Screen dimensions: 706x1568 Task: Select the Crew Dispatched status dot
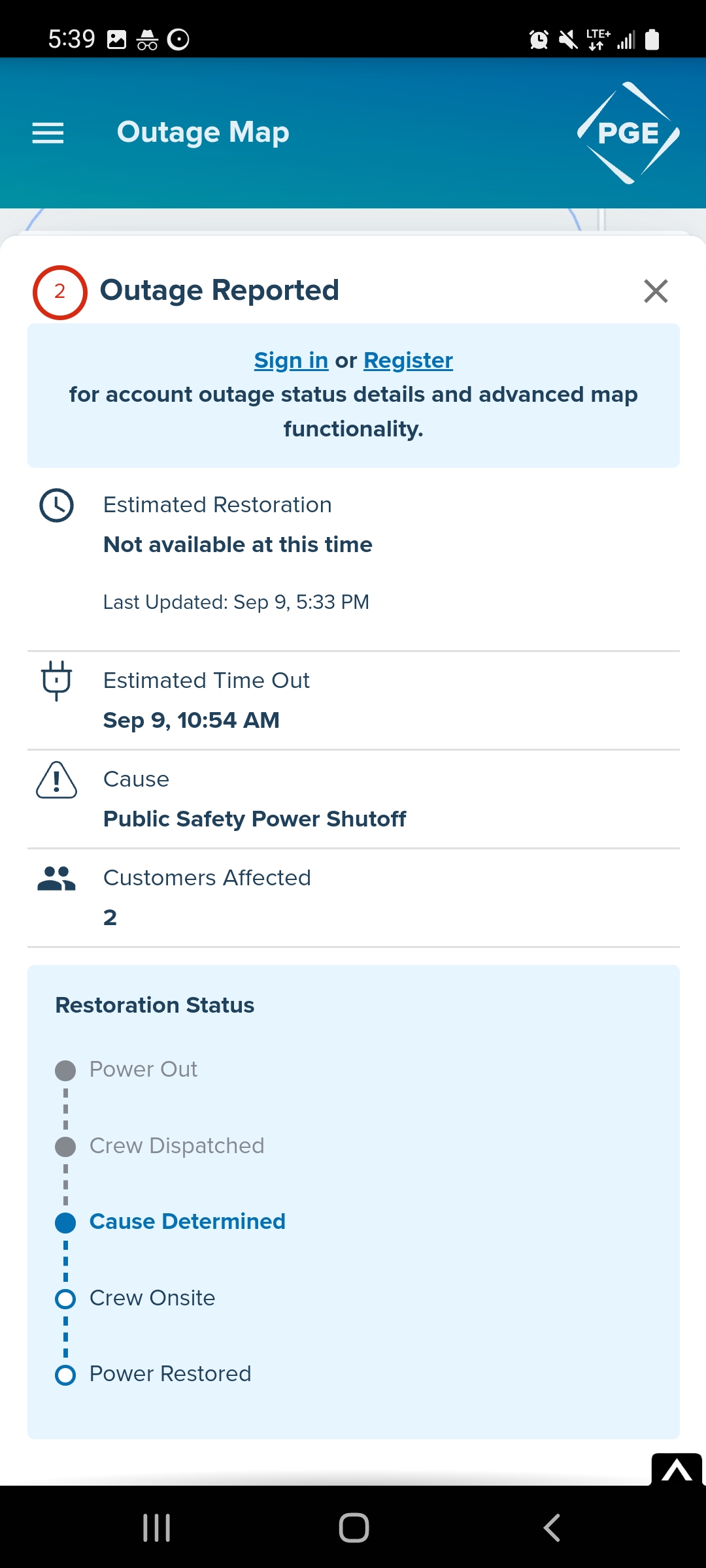click(65, 1147)
